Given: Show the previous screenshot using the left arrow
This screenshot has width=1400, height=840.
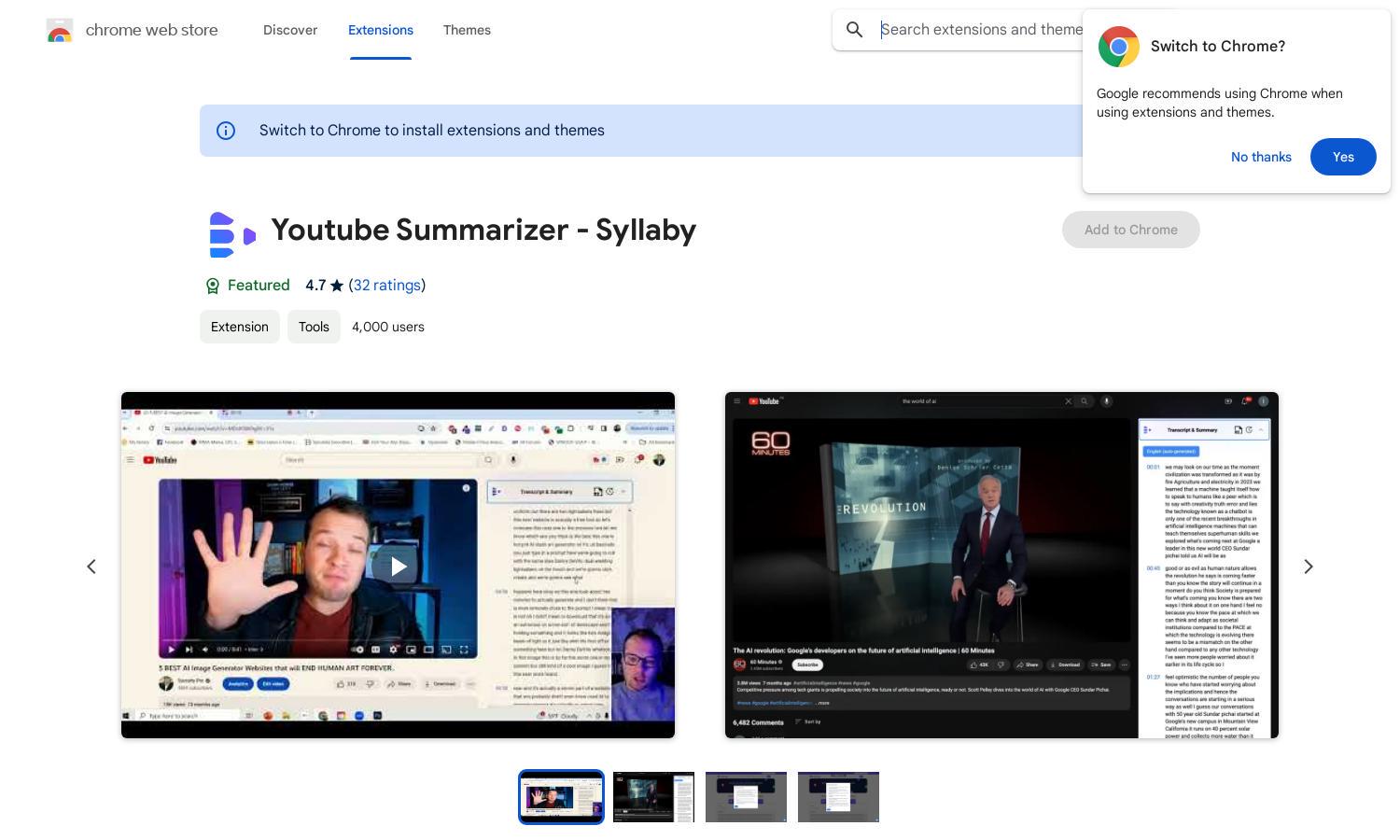Looking at the screenshot, I should tap(91, 567).
